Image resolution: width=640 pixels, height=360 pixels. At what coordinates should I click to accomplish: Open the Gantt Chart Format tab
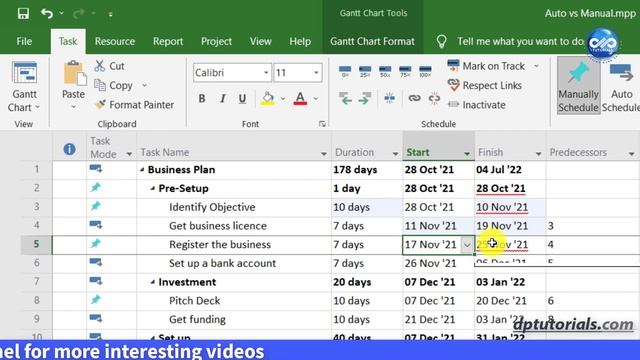point(372,41)
